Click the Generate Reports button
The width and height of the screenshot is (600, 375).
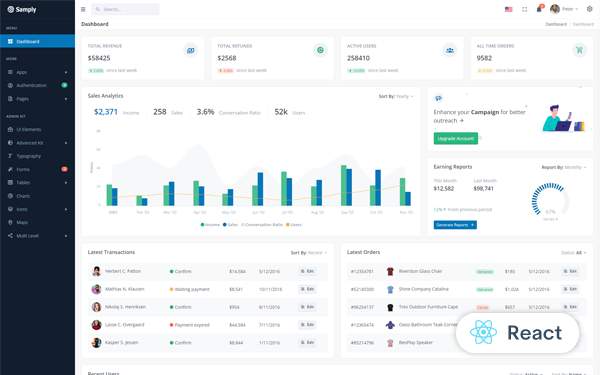tap(455, 225)
